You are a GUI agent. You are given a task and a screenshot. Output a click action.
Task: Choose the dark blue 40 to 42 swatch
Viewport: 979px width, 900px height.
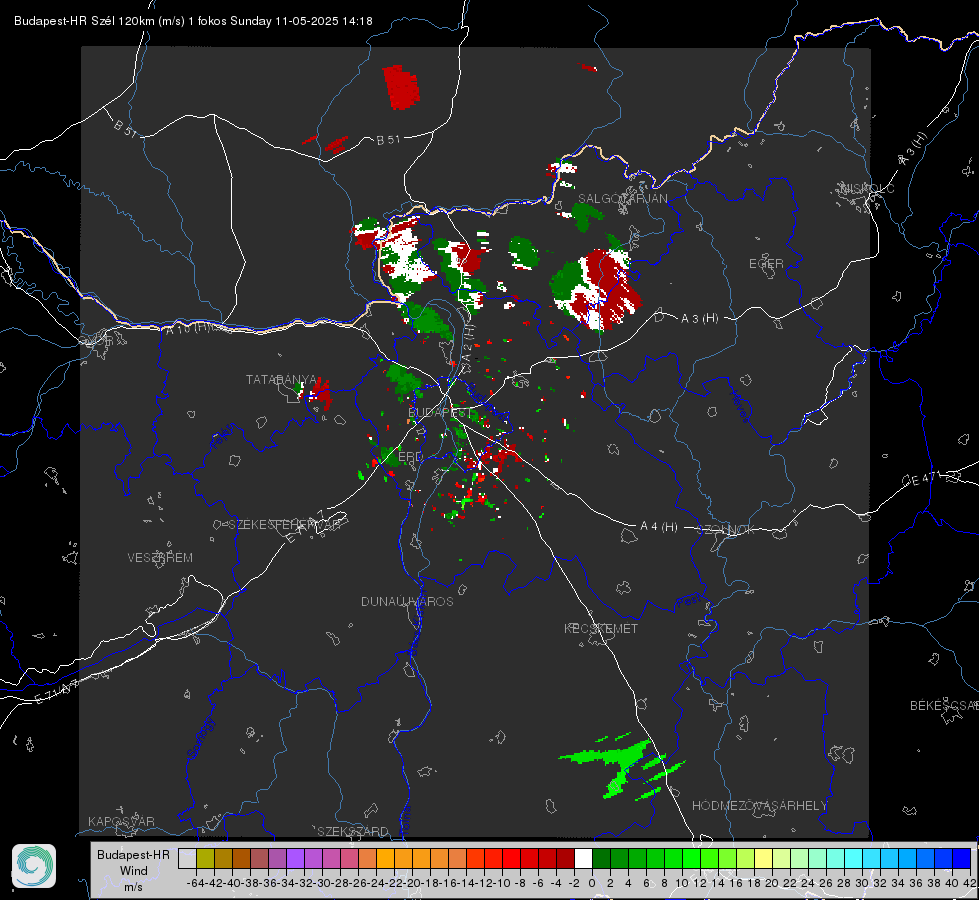[x=962, y=859]
